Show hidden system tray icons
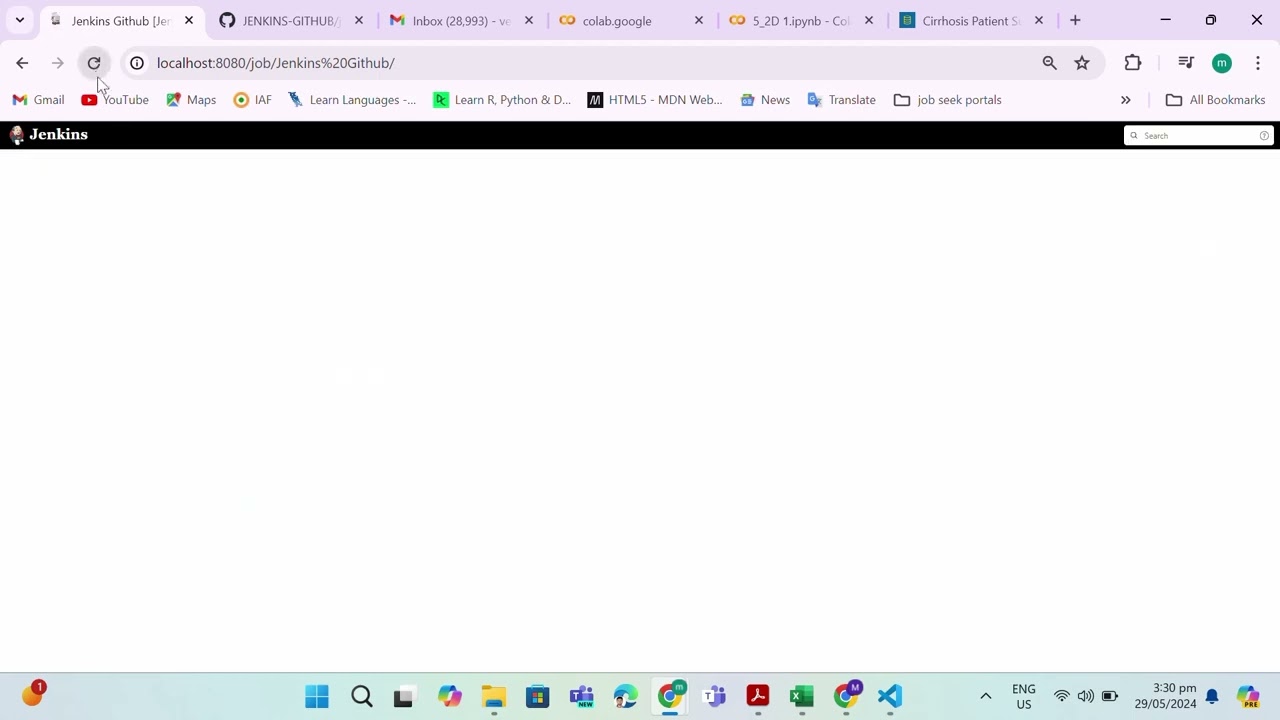This screenshot has height=720, width=1280. (x=985, y=696)
